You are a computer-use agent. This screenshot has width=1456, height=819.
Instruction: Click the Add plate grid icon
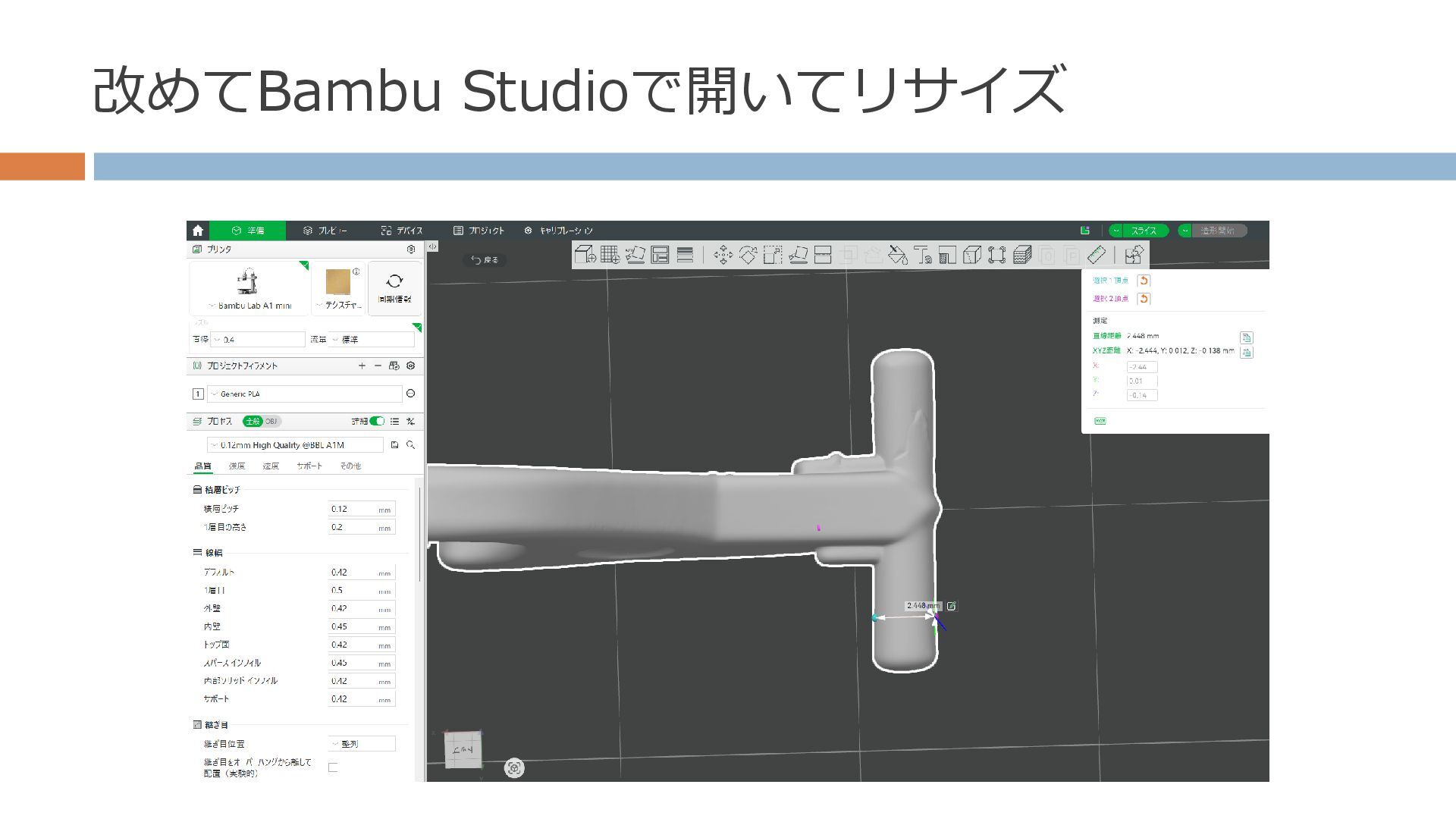click(610, 255)
